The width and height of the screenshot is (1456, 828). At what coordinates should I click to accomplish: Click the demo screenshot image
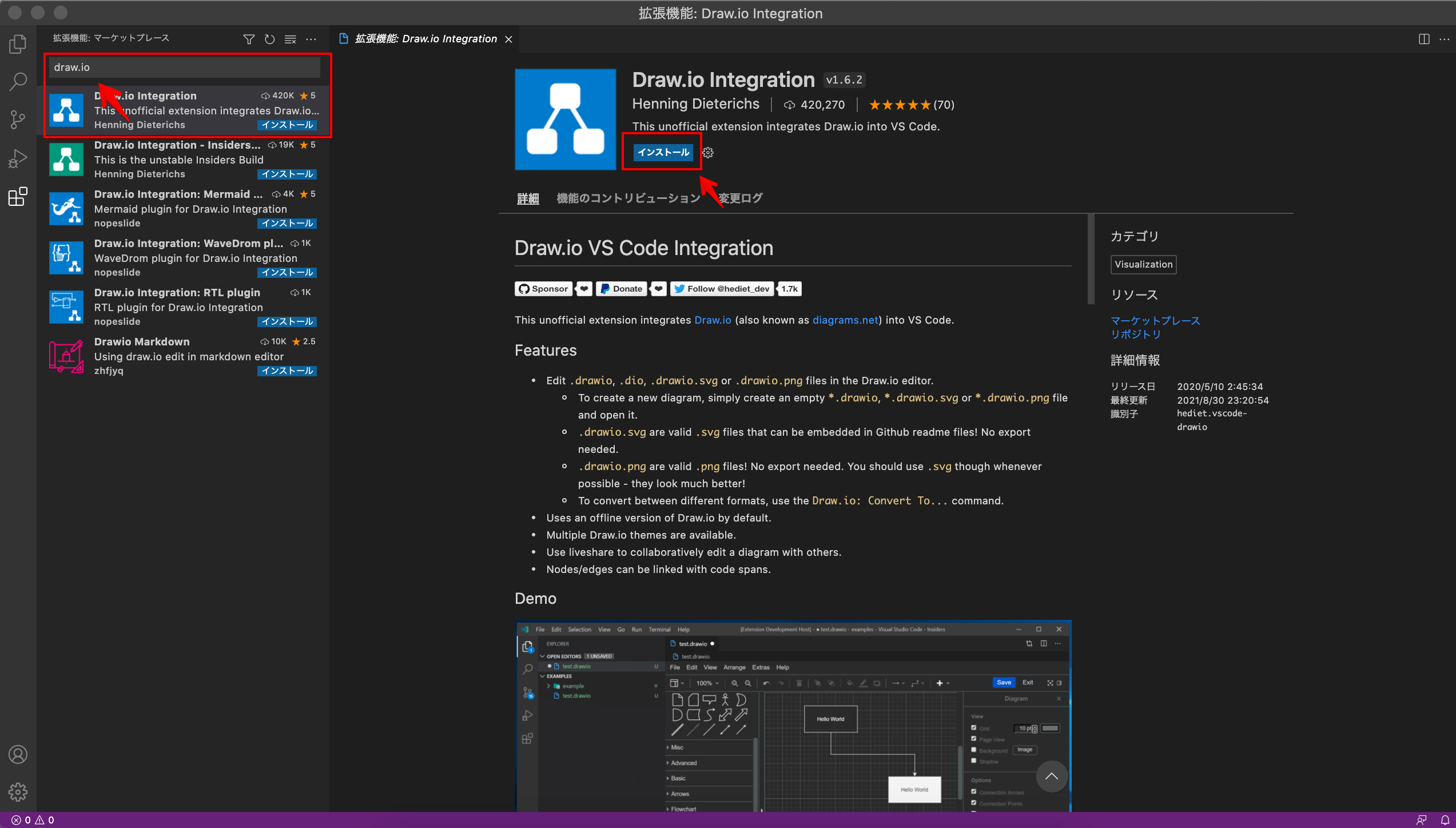click(x=793, y=716)
